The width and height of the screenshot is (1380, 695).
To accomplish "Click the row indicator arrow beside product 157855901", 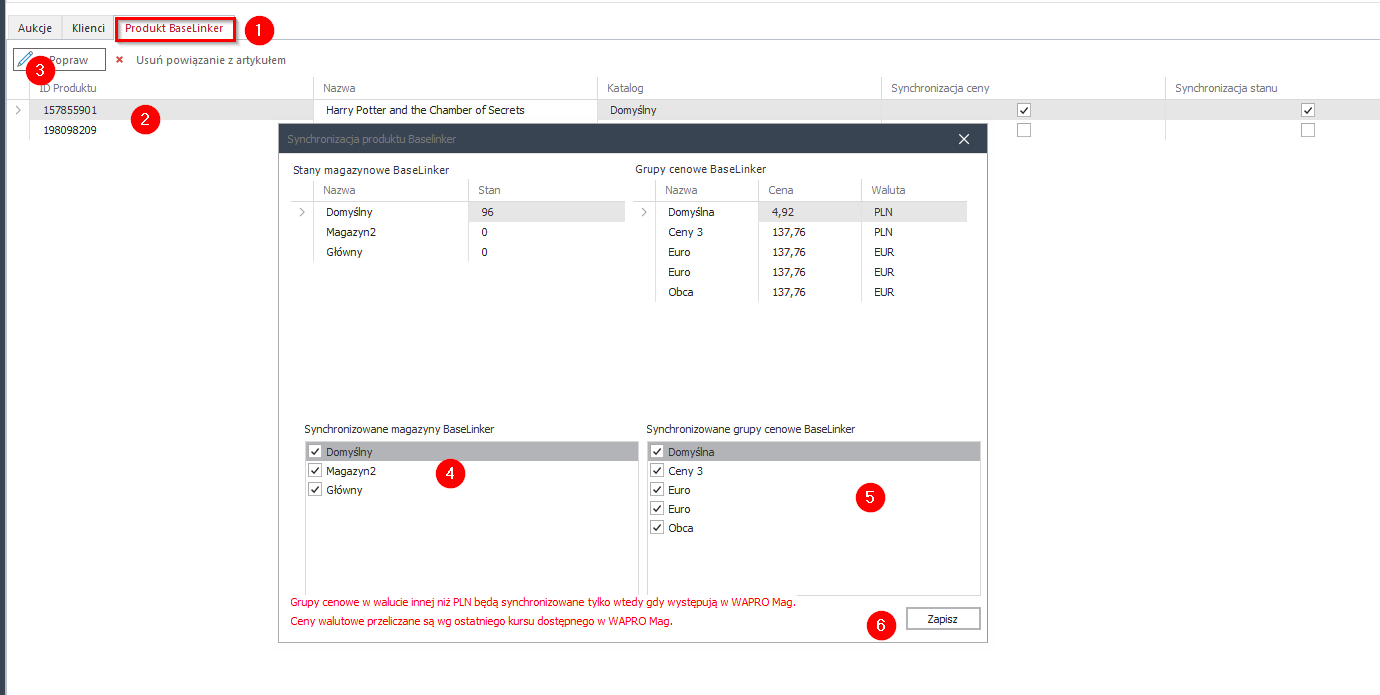I will click(x=18, y=110).
